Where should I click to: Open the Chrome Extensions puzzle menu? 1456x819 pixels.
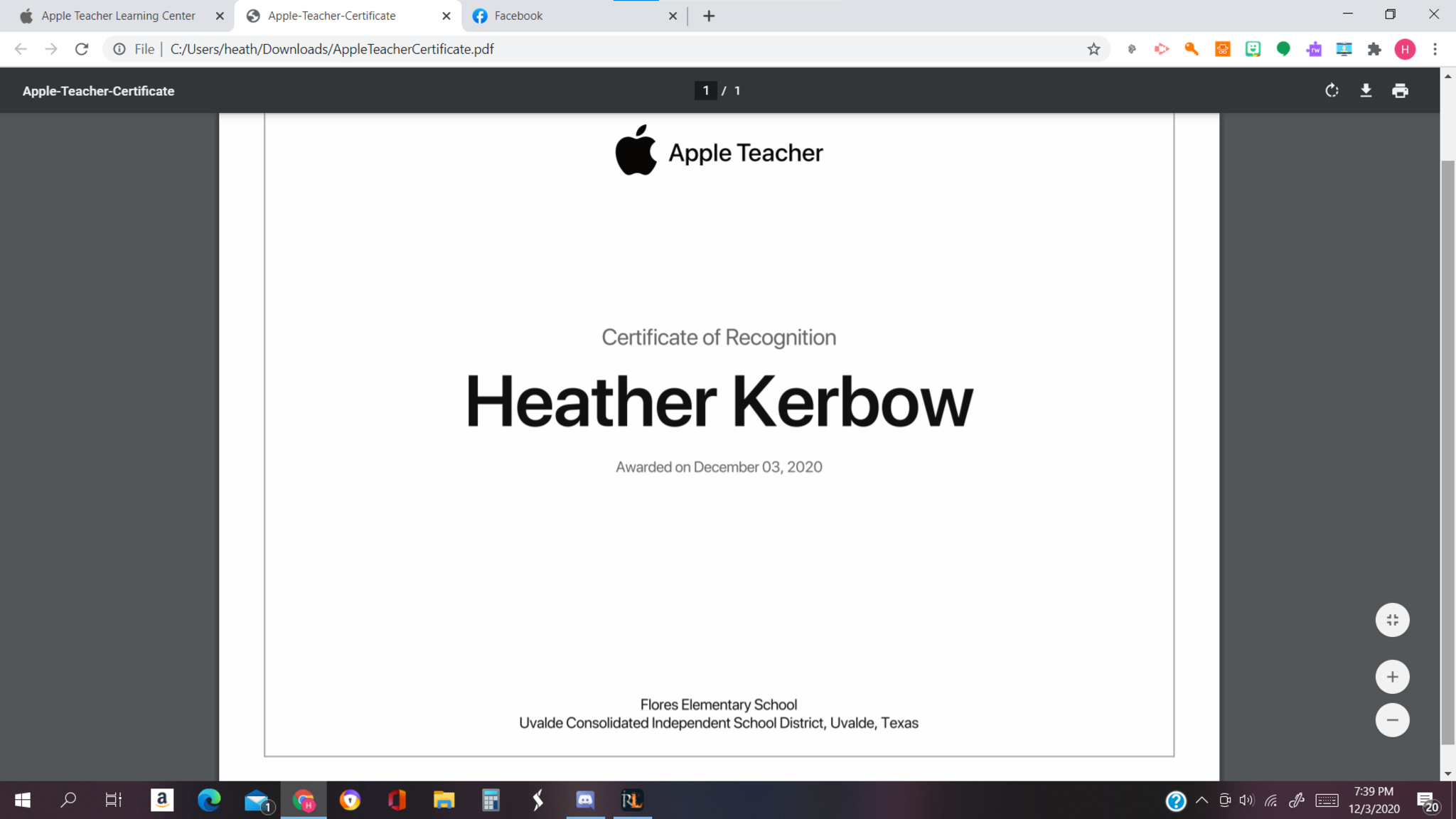[1374, 49]
